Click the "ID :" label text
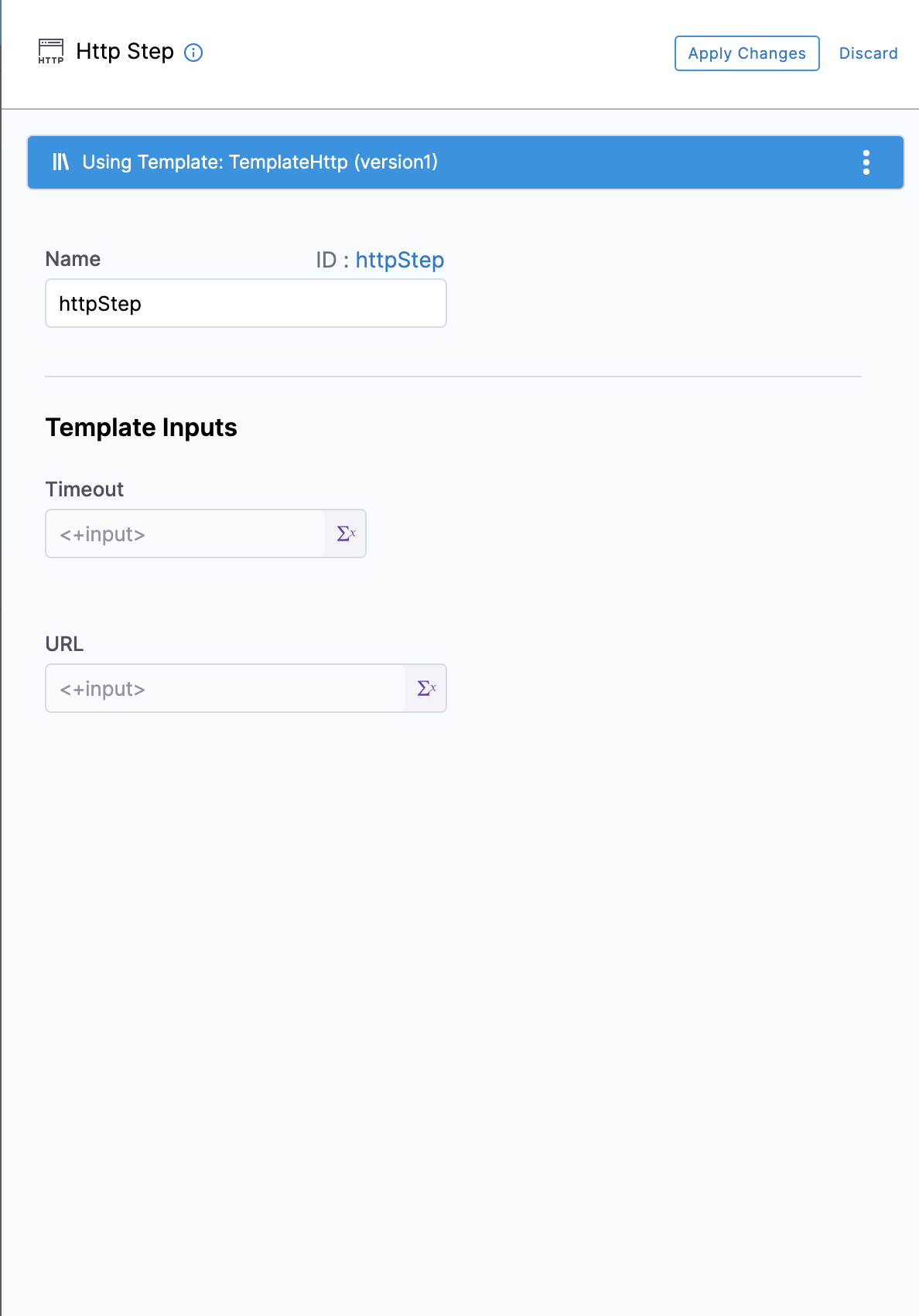 [332, 260]
